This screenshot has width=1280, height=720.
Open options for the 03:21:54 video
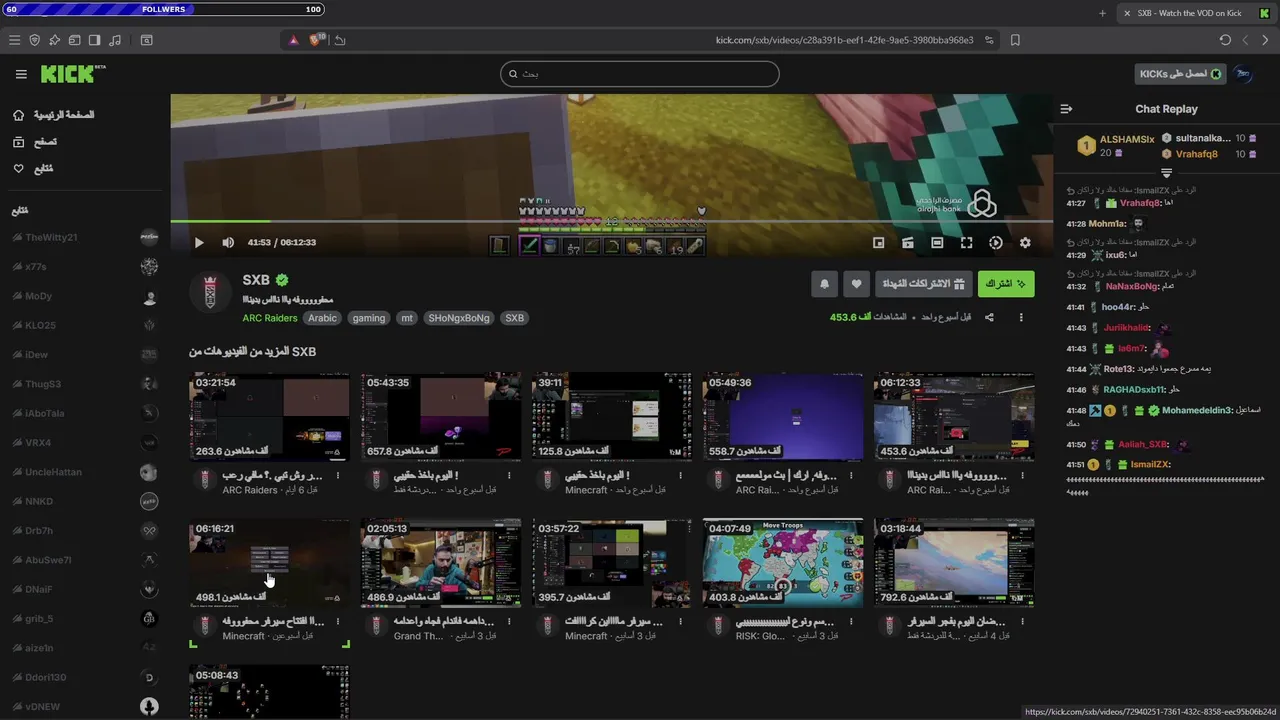pos(338,475)
